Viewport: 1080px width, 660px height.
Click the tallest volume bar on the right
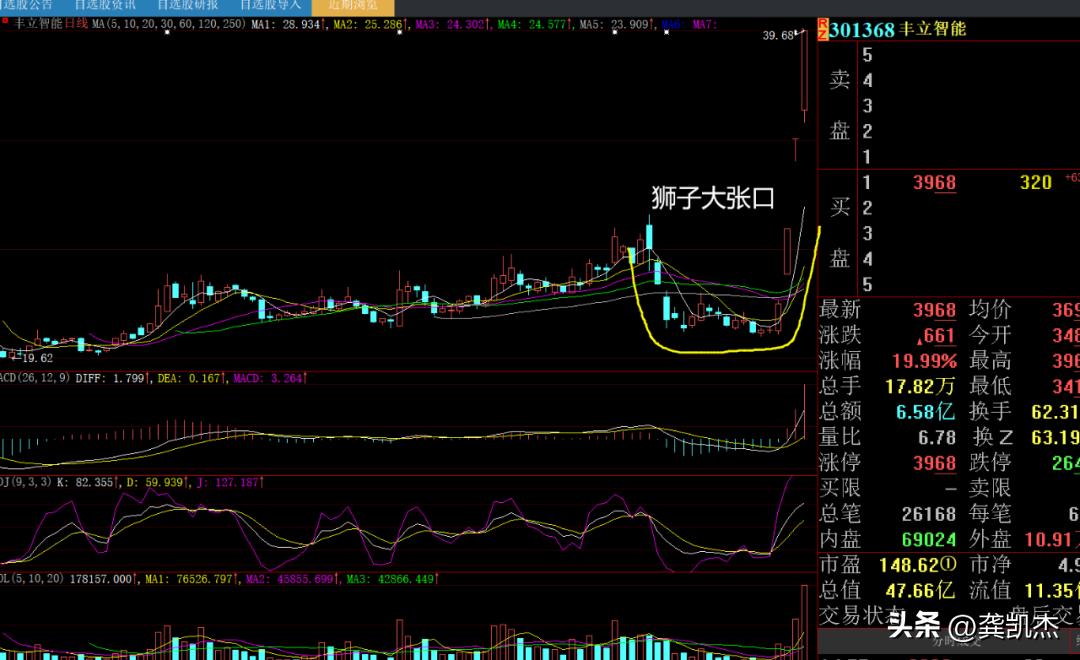[804, 622]
